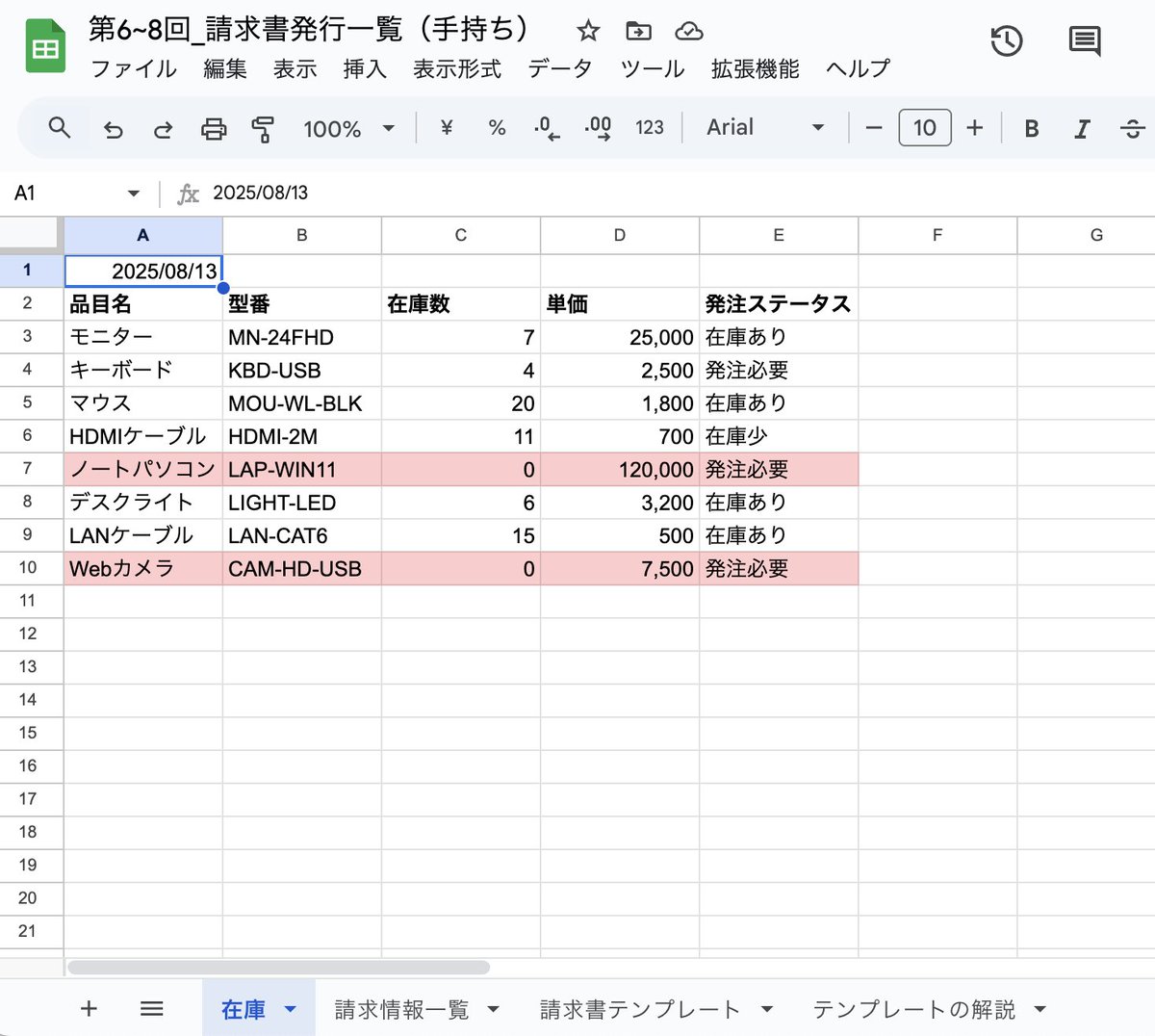This screenshot has height=1036, width=1155.
Task: Decrease font size with minus button
Action: coord(874,127)
